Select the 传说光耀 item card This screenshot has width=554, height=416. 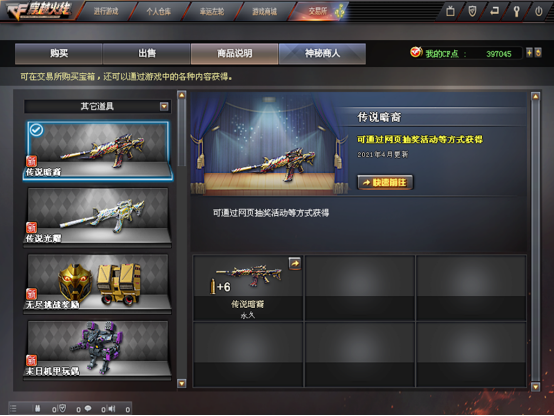(x=97, y=216)
